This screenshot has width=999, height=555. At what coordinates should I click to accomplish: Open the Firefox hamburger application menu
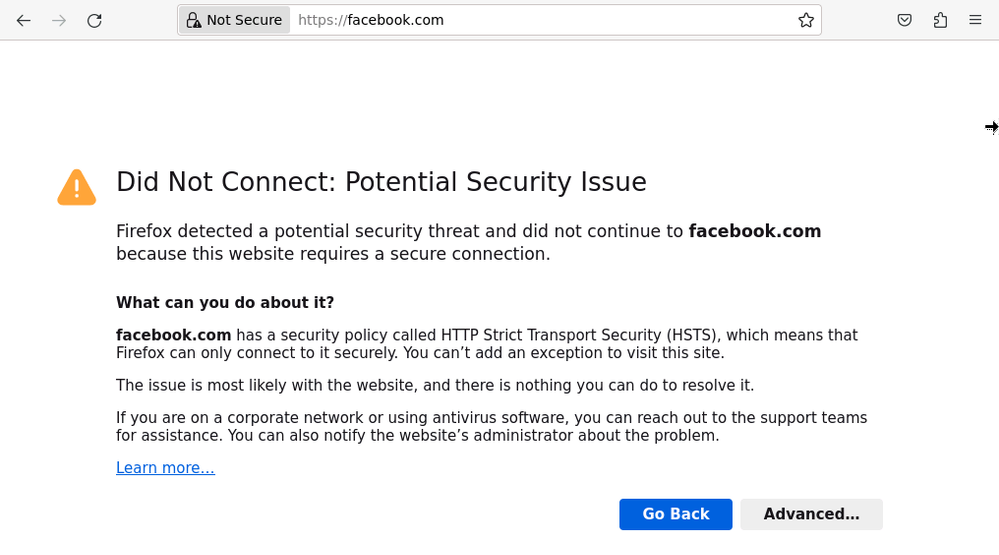tap(975, 20)
